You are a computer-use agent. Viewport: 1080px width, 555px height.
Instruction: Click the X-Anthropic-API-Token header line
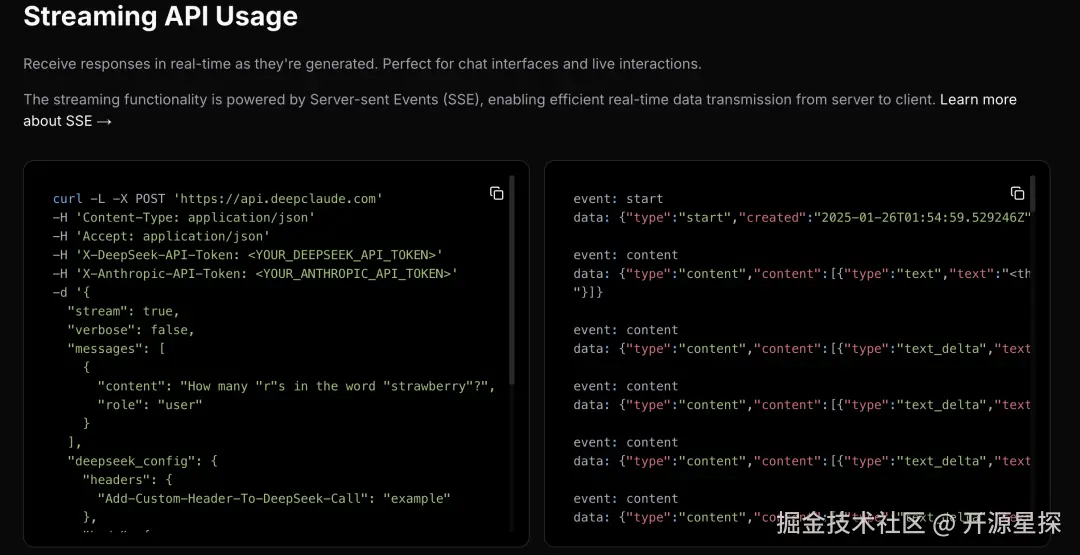pos(256,273)
